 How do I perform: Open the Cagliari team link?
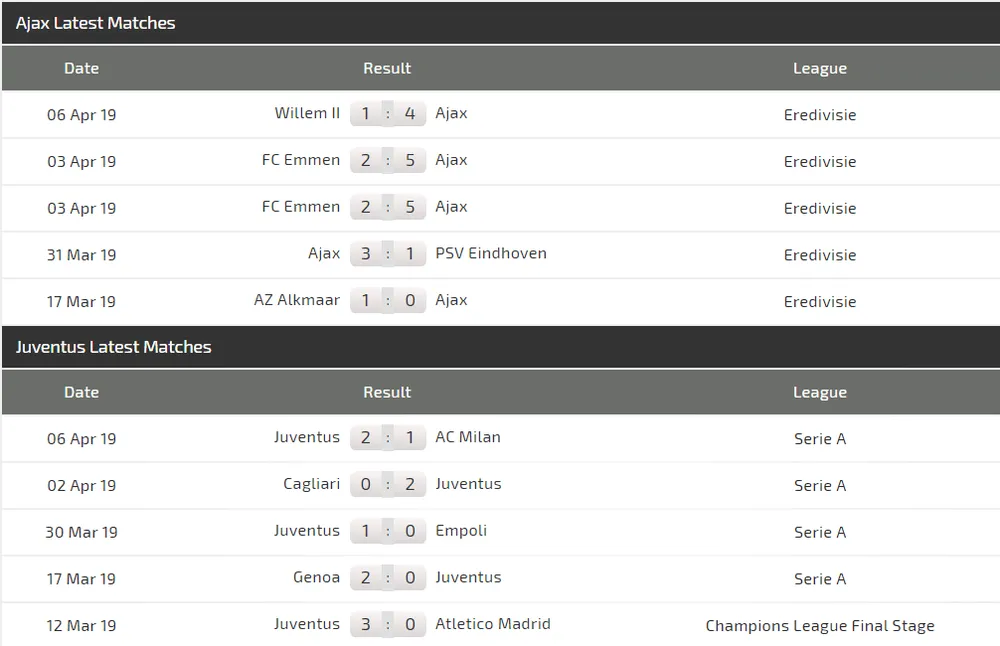tap(311, 484)
